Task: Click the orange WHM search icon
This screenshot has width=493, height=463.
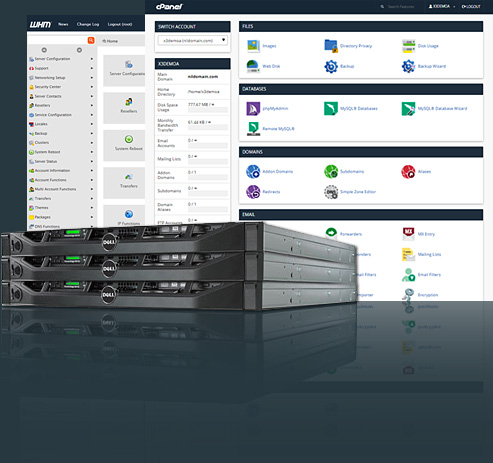Action: pos(91,40)
